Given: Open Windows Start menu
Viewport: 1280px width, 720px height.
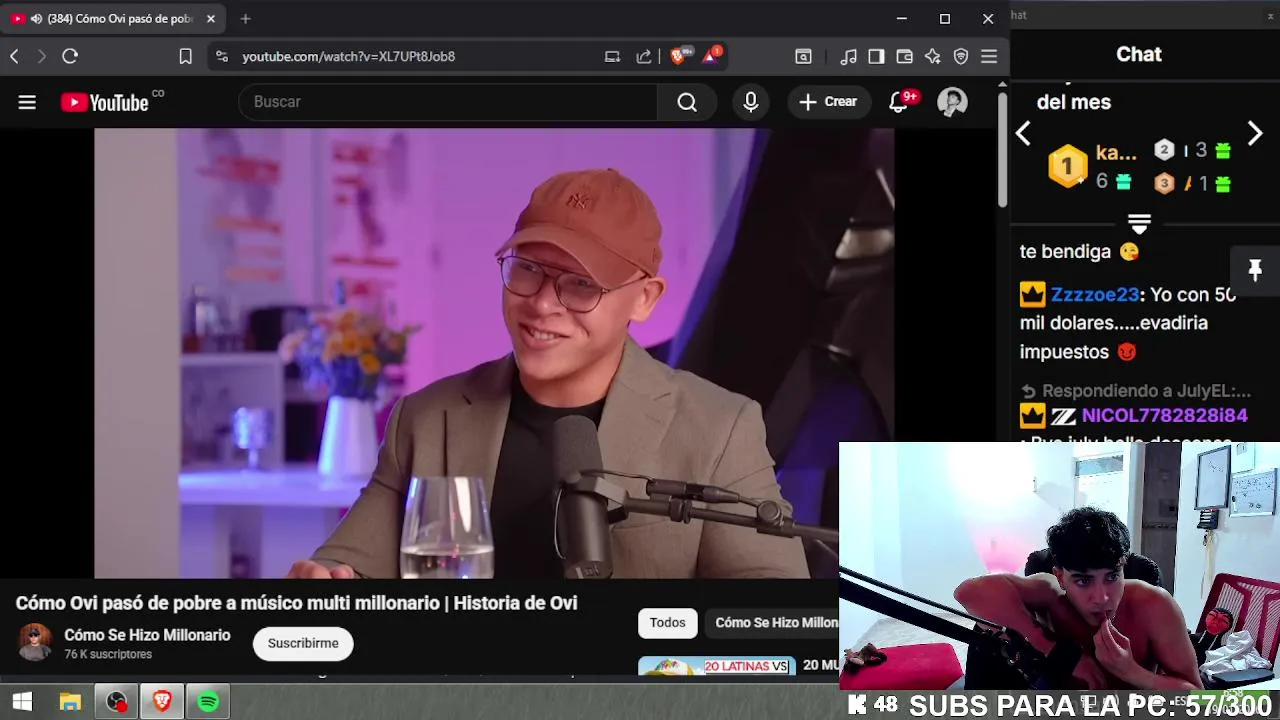Looking at the screenshot, I should coord(22,702).
